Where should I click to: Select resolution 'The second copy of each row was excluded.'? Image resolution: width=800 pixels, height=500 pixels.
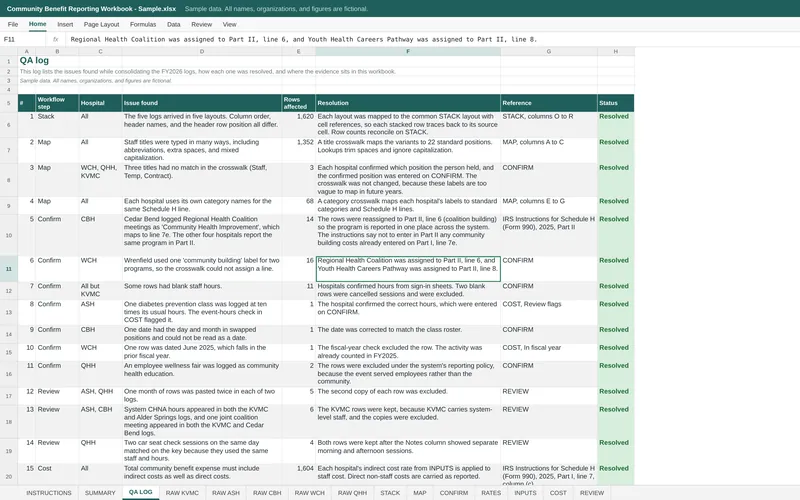(x=408, y=396)
